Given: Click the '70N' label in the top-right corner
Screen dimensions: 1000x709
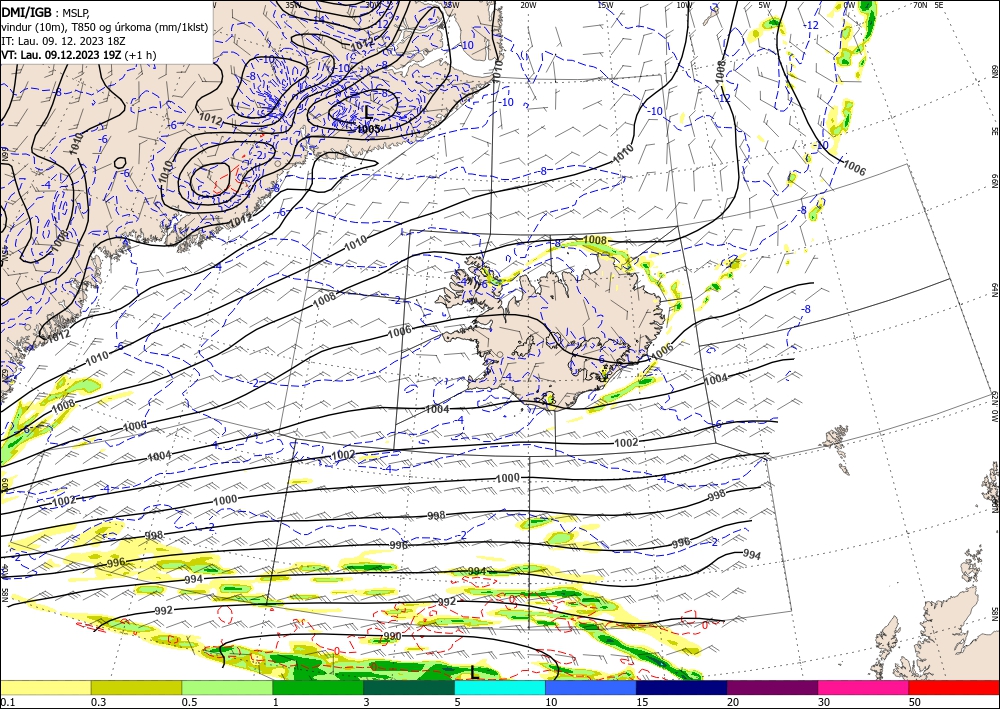Looking at the screenshot, I should pyautogui.click(x=920, y=5).
